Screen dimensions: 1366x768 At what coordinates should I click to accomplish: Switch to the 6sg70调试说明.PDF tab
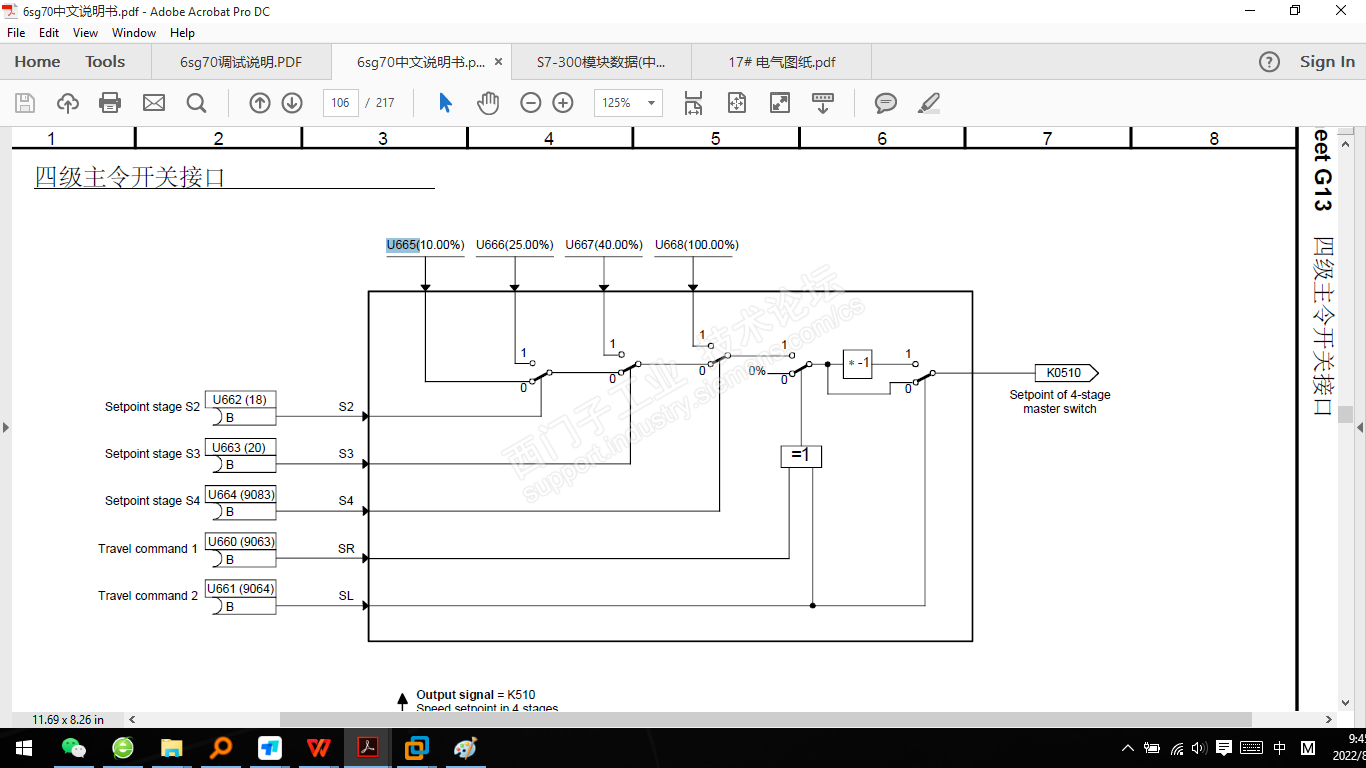[x=241, y=62]
